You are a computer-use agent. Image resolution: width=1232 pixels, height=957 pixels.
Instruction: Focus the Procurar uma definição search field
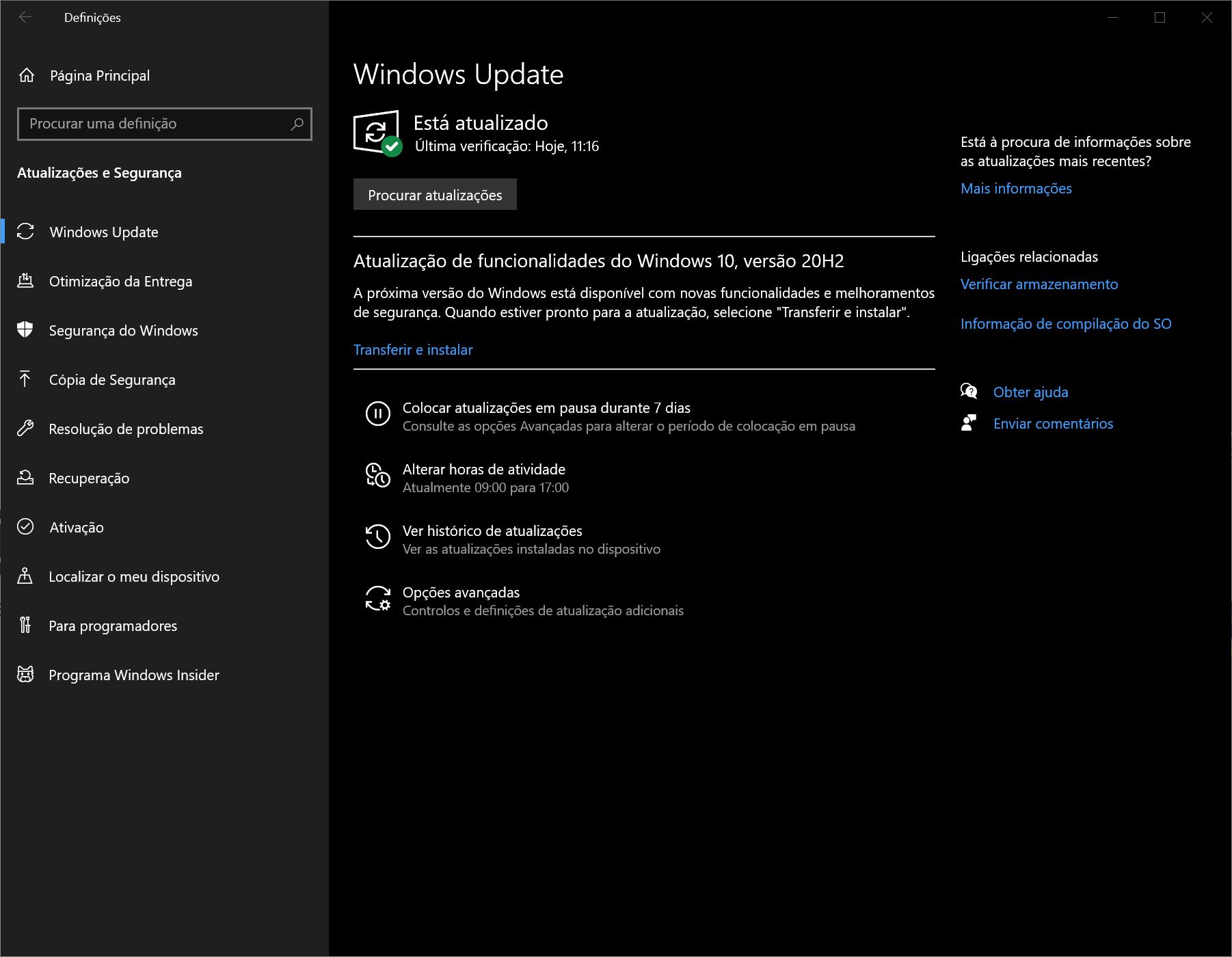point(165,124)
